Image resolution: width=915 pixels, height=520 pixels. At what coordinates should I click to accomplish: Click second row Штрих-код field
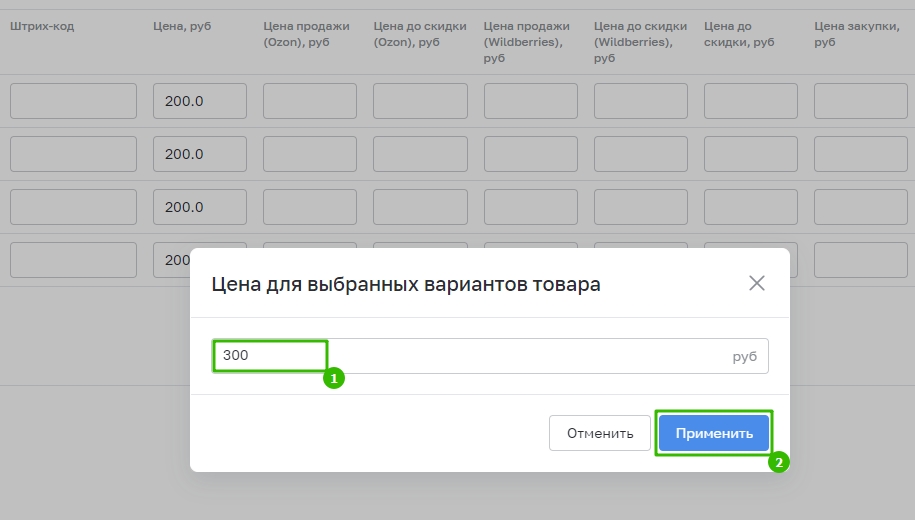click(74, 154)
